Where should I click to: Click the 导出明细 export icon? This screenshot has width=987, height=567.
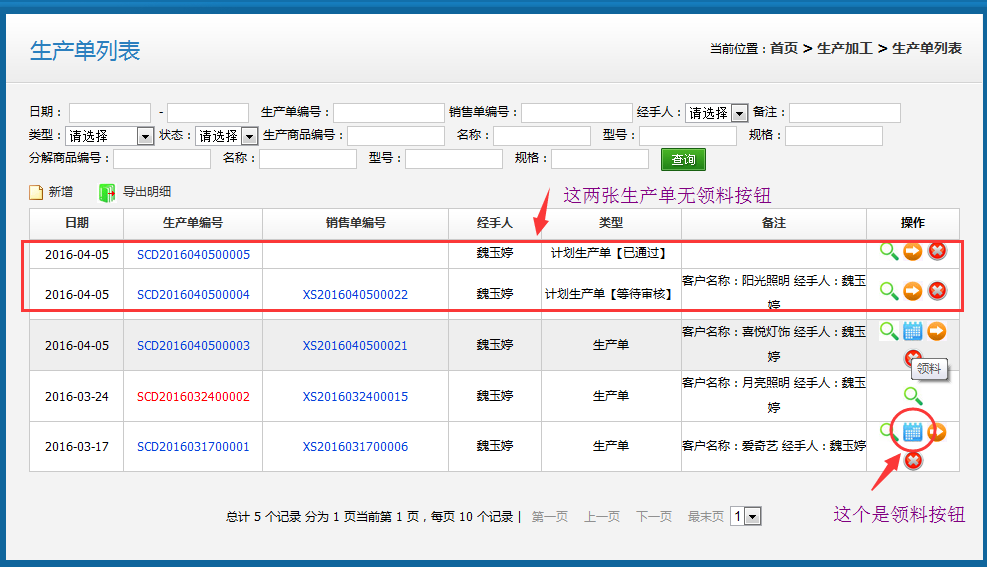coord(107,193)
